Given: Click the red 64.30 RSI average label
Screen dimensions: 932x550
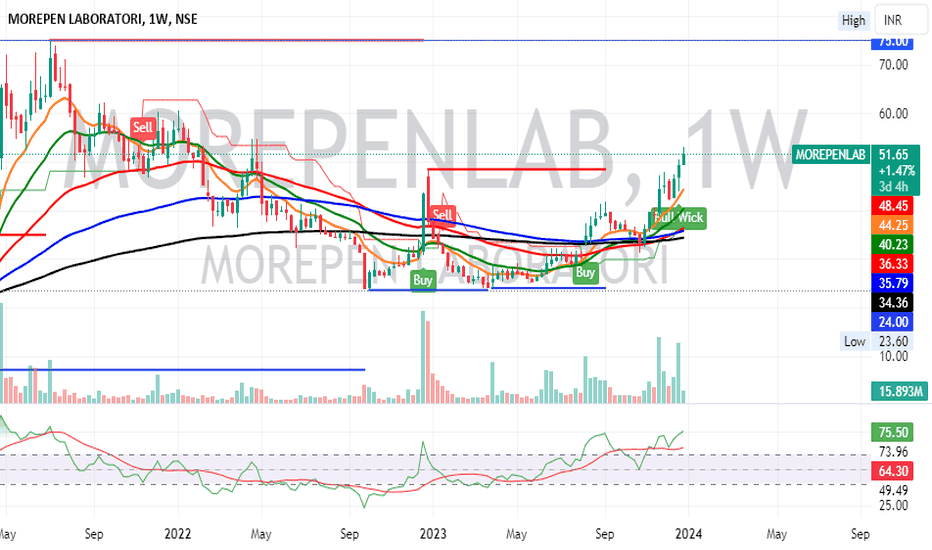Looking at the screenshot, I should pyautogui.click(x=893, y=471).
